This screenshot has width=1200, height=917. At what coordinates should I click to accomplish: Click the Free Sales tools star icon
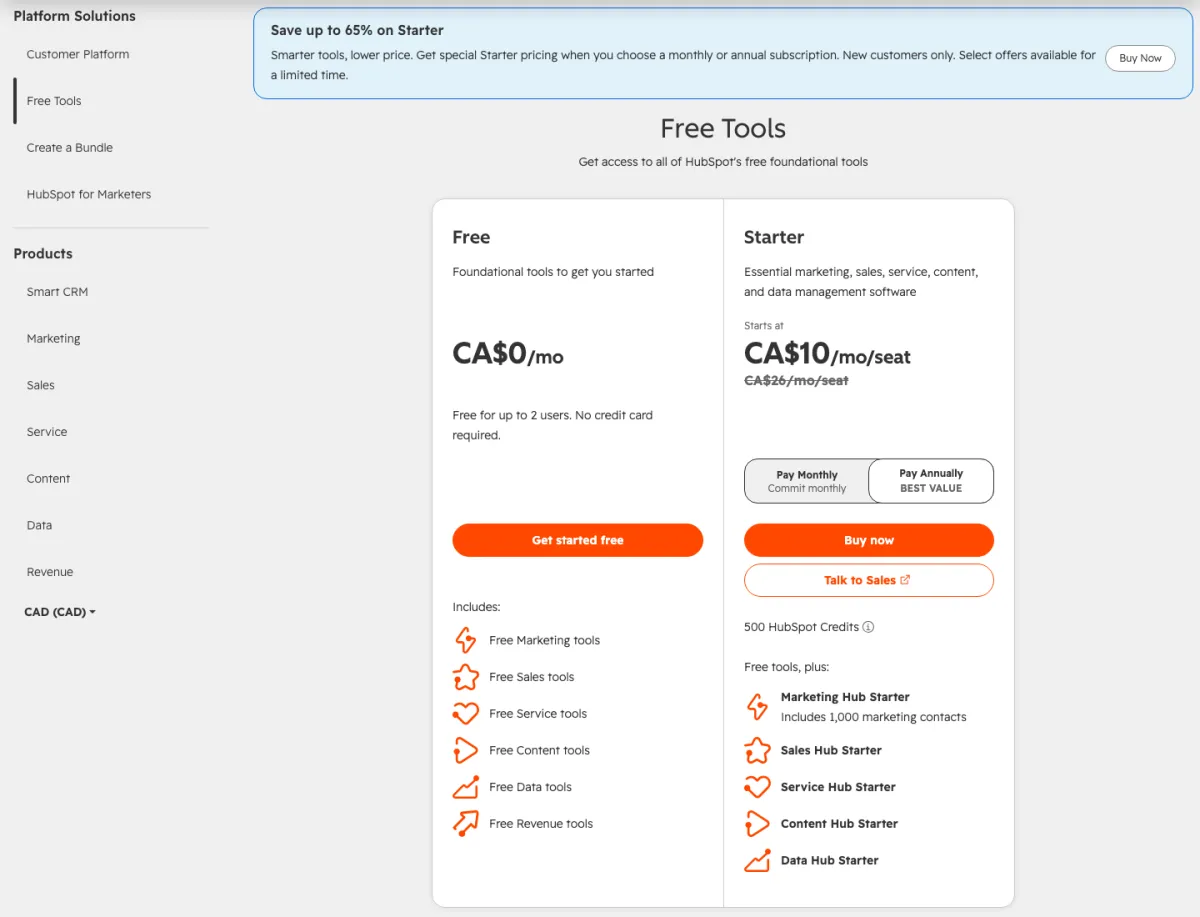(465, 677)
